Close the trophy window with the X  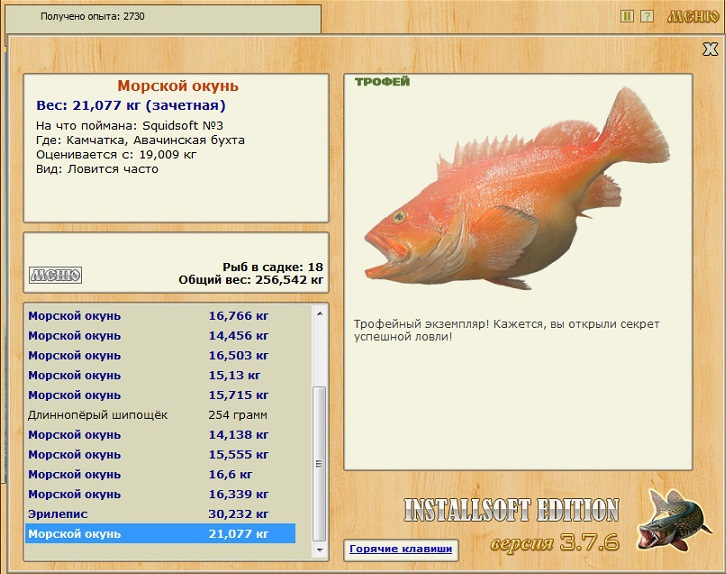tap(710, 49)
